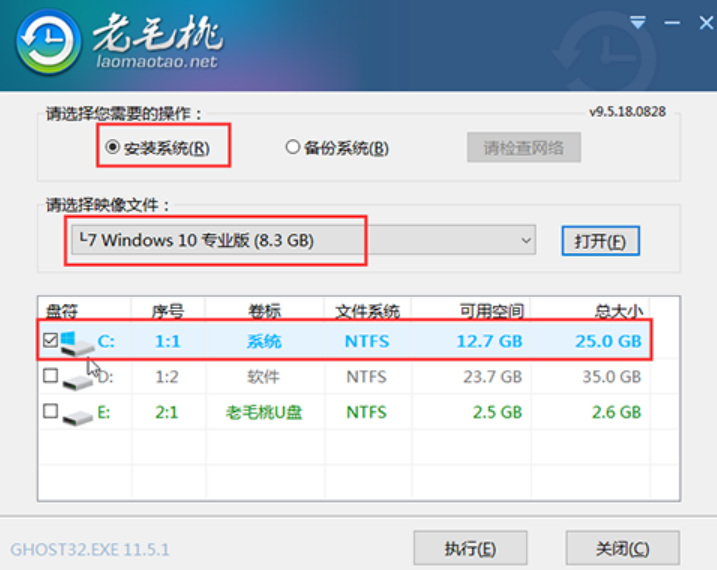The image size is (717, 570).
Task: Sort by the 文件系统 column header
Action: (x=367, y=311)
